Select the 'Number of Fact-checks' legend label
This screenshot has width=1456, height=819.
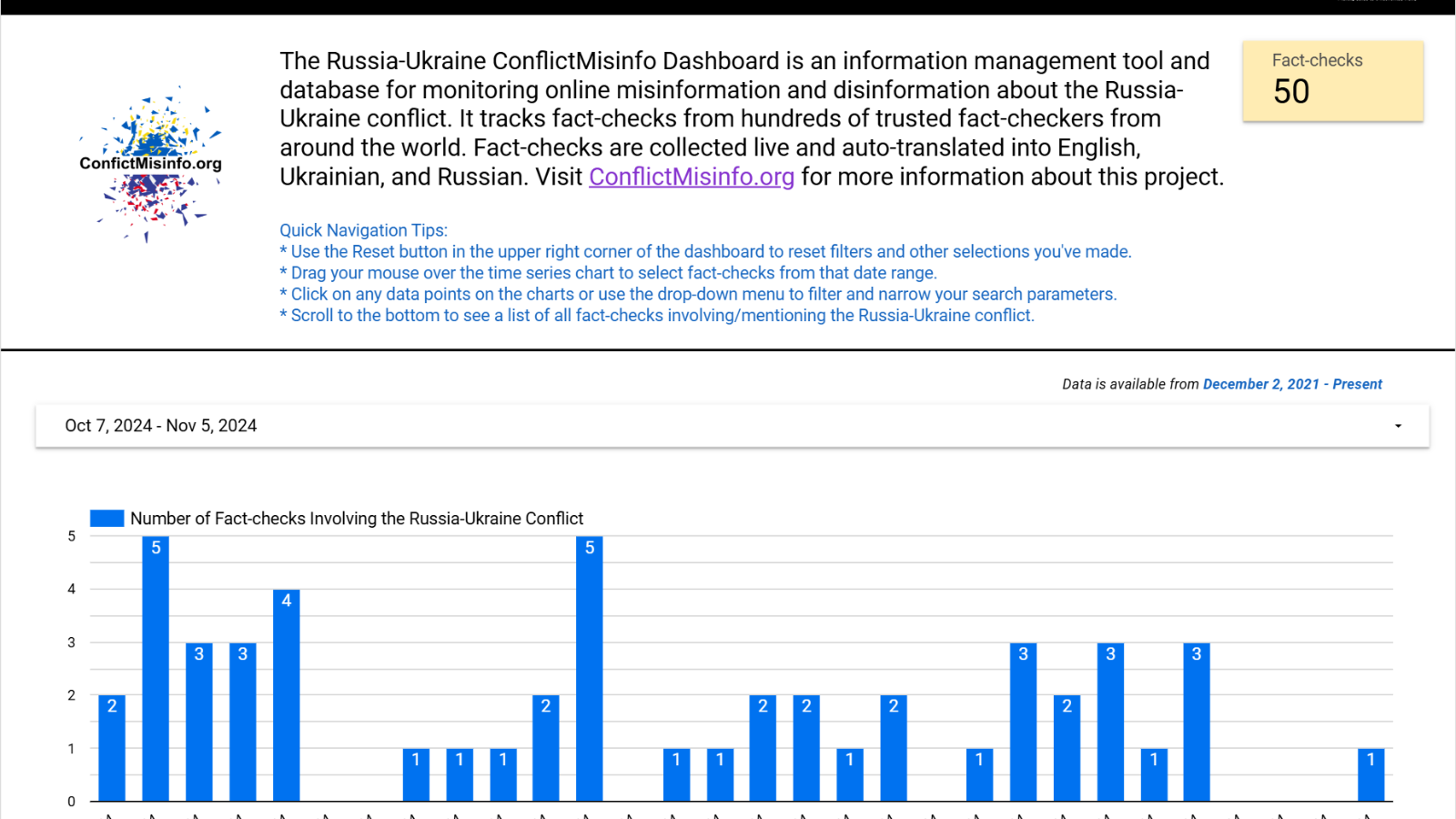(356, 519)
